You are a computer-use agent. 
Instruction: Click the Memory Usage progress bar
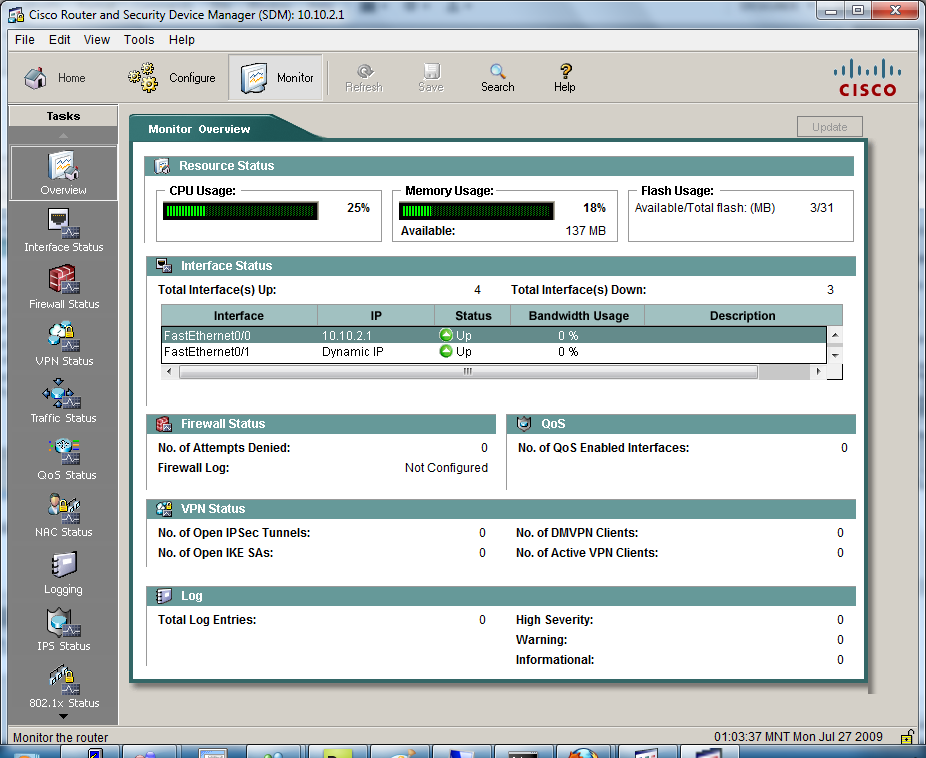point(477,211)
